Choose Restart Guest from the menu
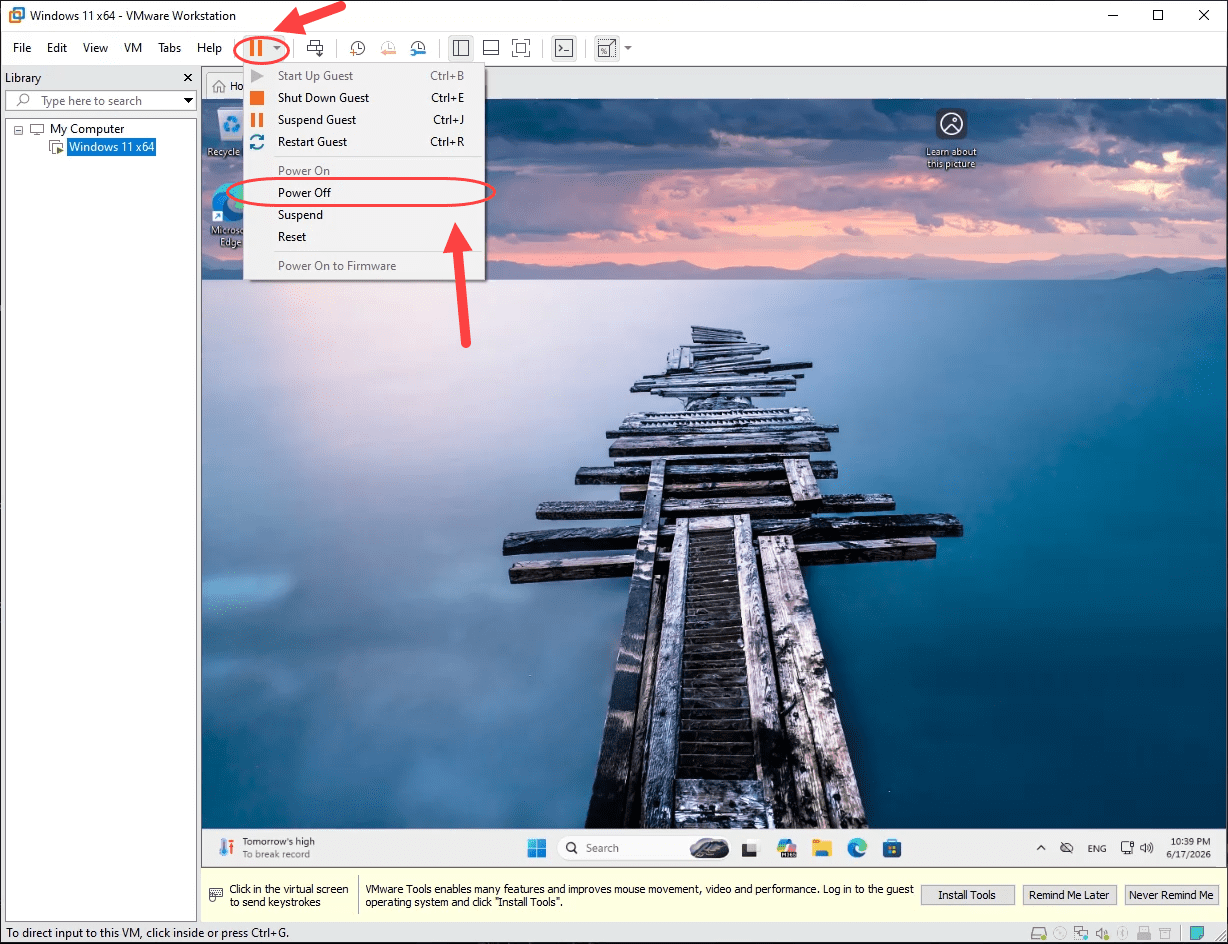Image resolution: width=1228 pixels, height=944 pixels. 364,142
